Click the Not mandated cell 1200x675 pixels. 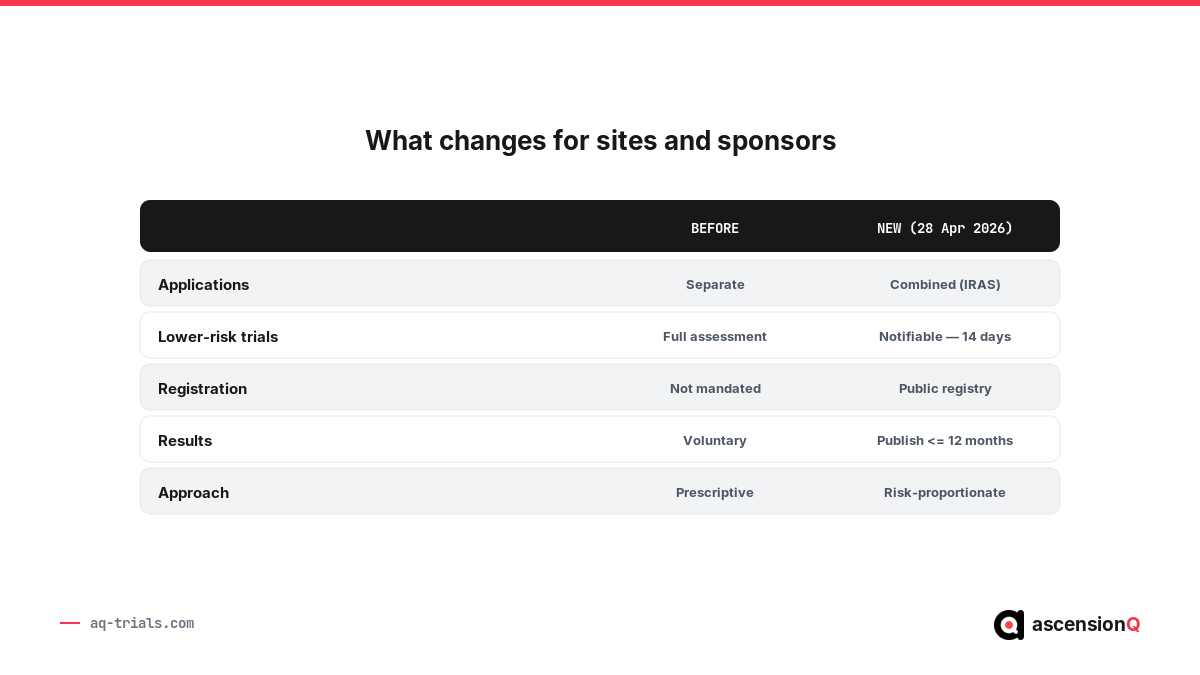pyautogui.click(x=715, y=389)
